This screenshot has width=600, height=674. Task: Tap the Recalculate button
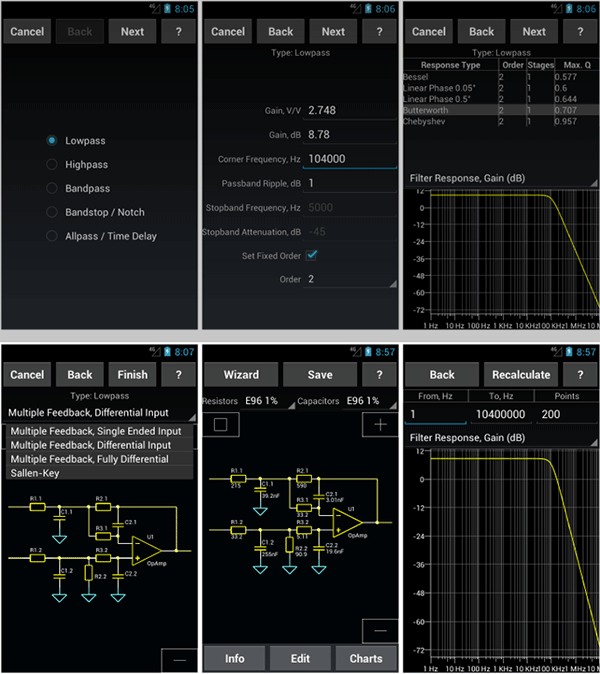pyautogui.click(x=521, y=374)
